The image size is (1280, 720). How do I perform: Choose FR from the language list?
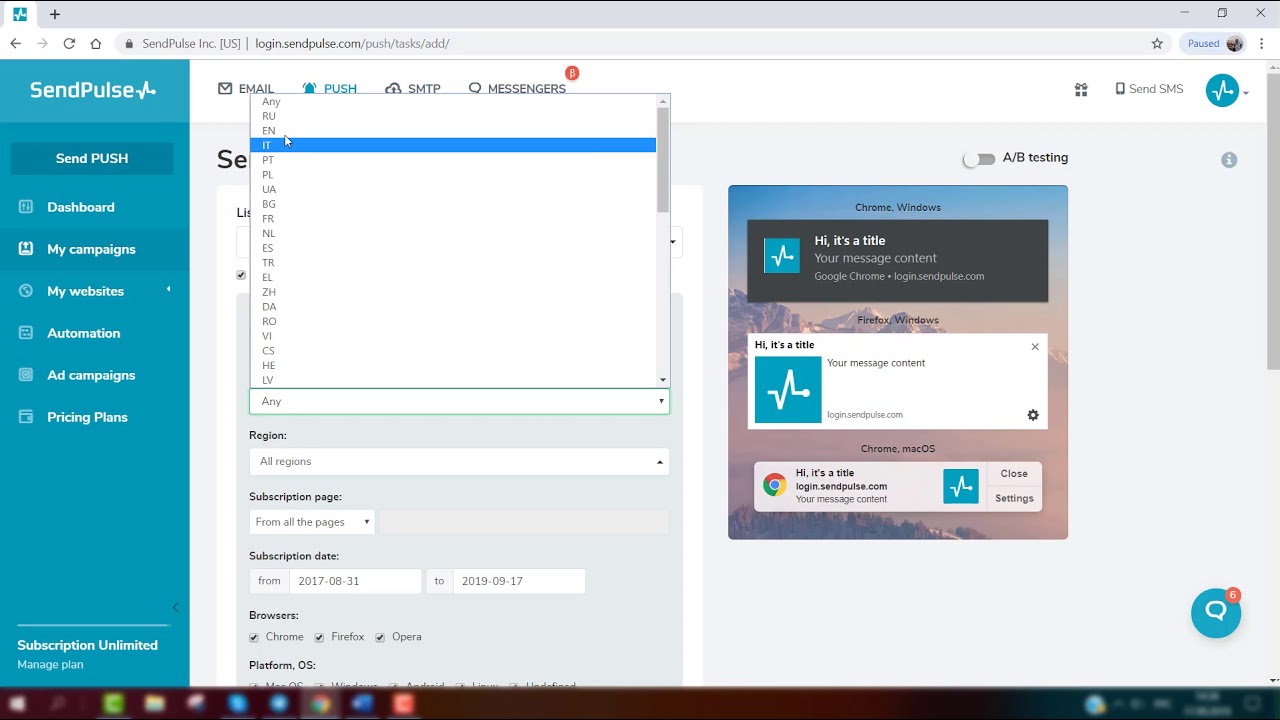453,219
